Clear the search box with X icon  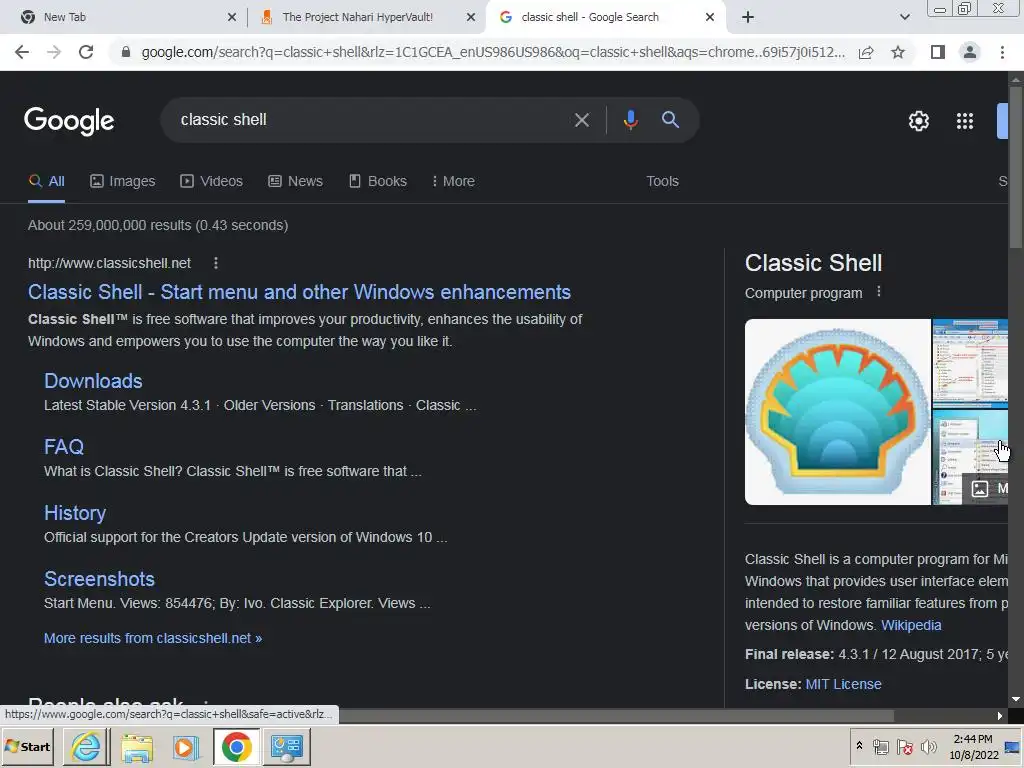point(581,120)
